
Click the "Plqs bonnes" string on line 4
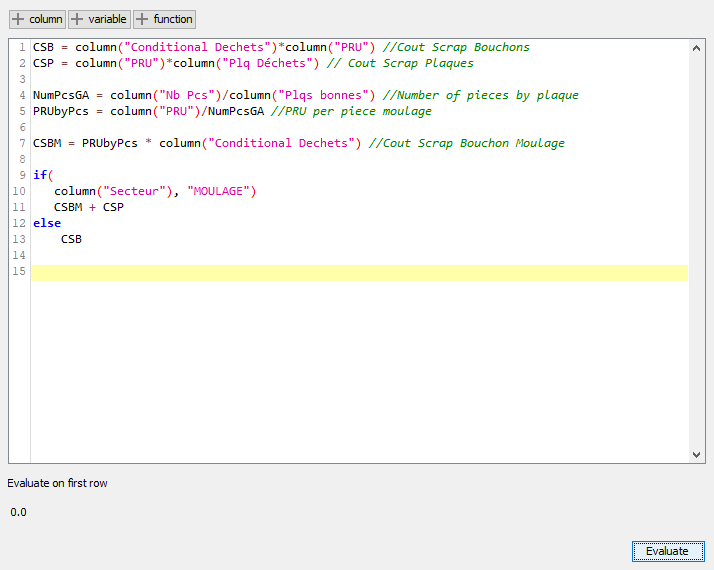323,95
